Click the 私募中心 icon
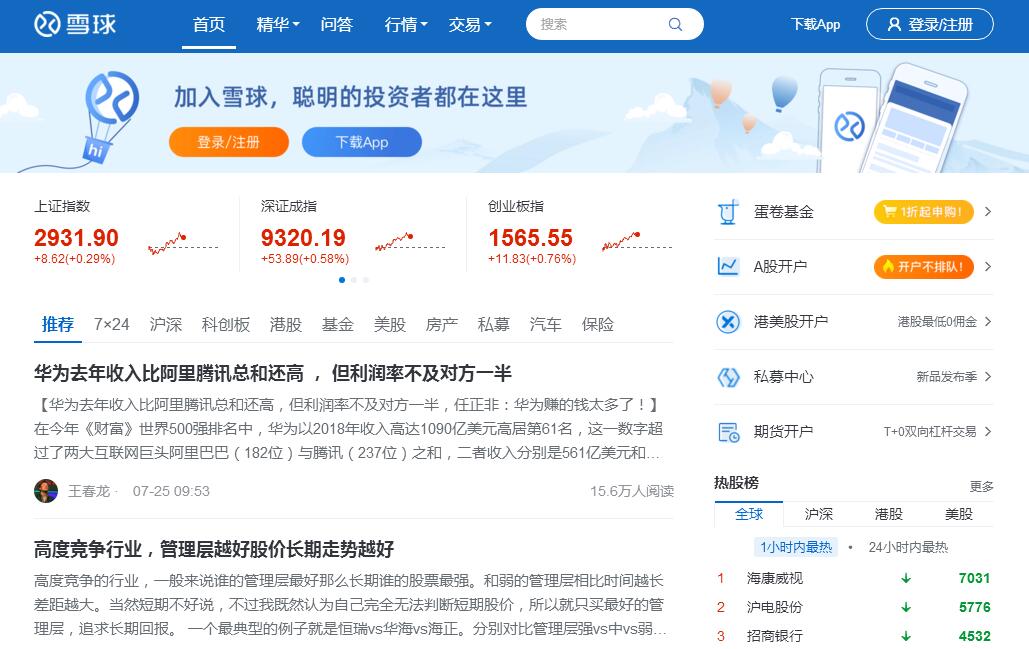Screen dimensions: 1029x649 [728, 377]
